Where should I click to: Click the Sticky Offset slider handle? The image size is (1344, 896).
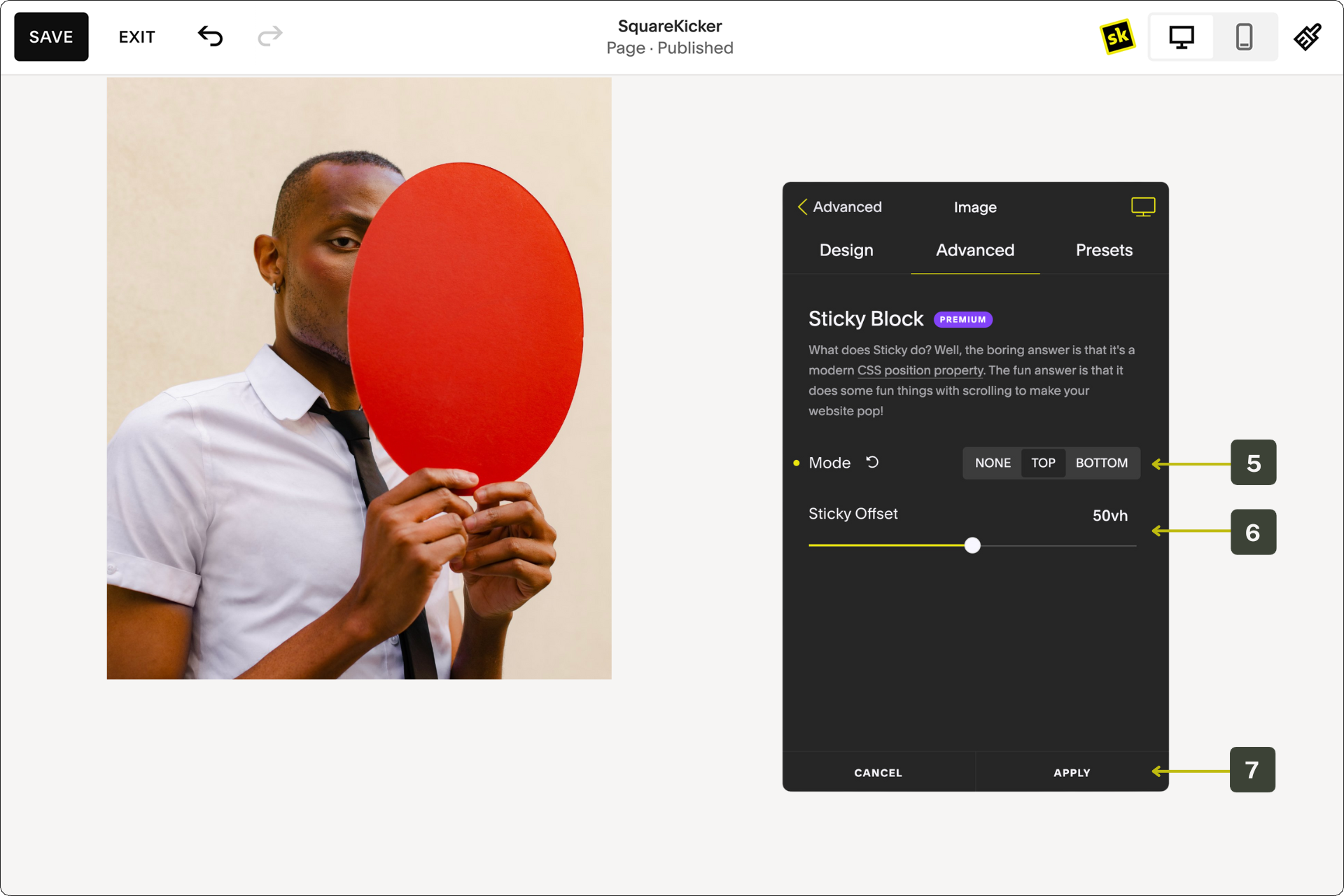tap(972, 545)
